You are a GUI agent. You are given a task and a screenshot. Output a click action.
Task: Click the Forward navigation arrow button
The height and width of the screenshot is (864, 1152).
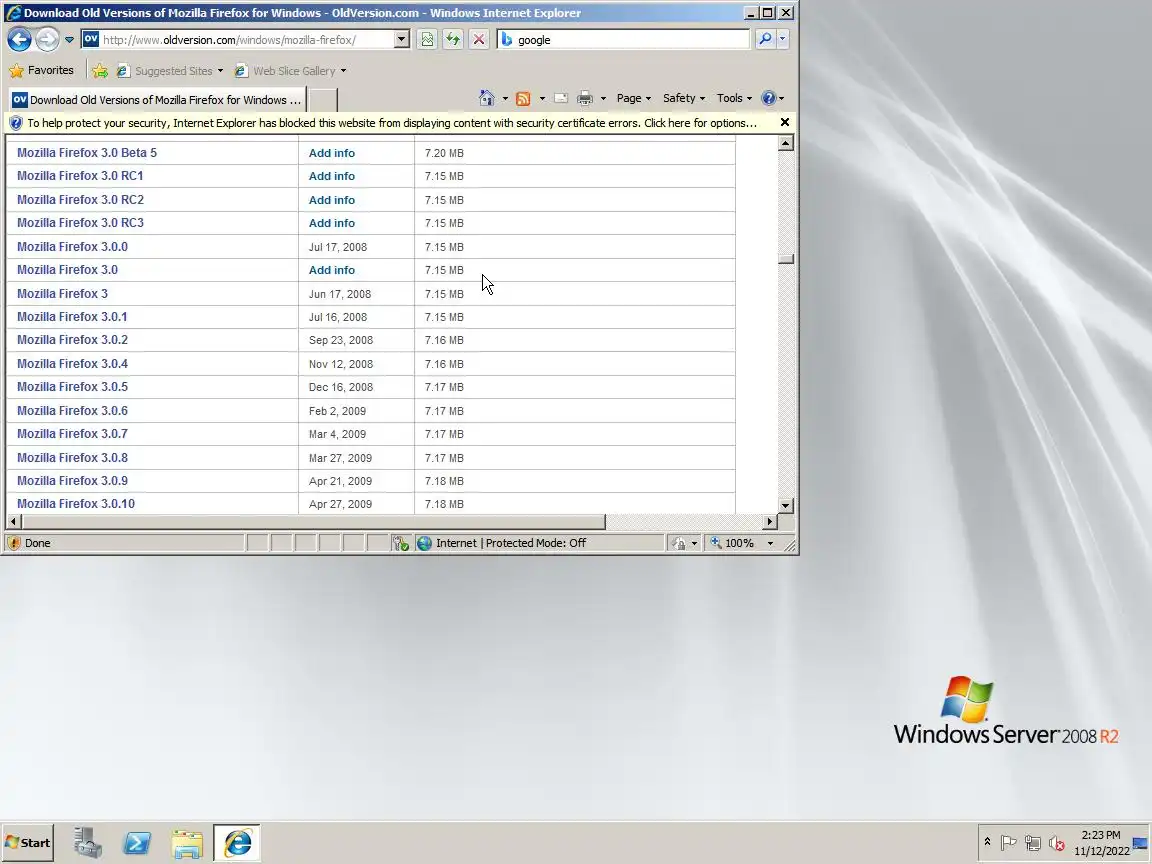47,40
